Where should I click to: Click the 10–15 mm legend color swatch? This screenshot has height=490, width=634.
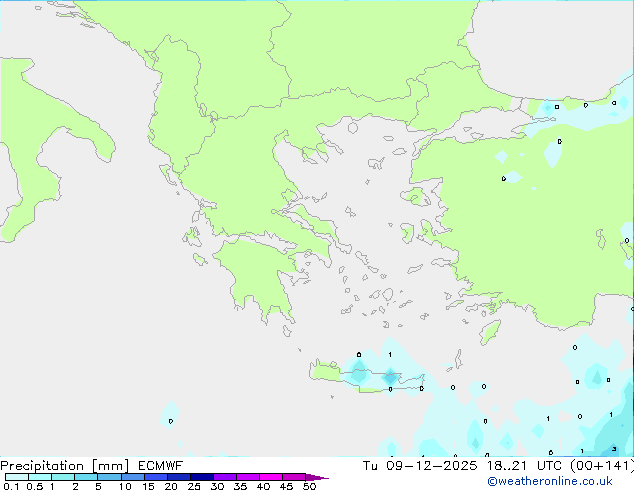tap(132, 477)
